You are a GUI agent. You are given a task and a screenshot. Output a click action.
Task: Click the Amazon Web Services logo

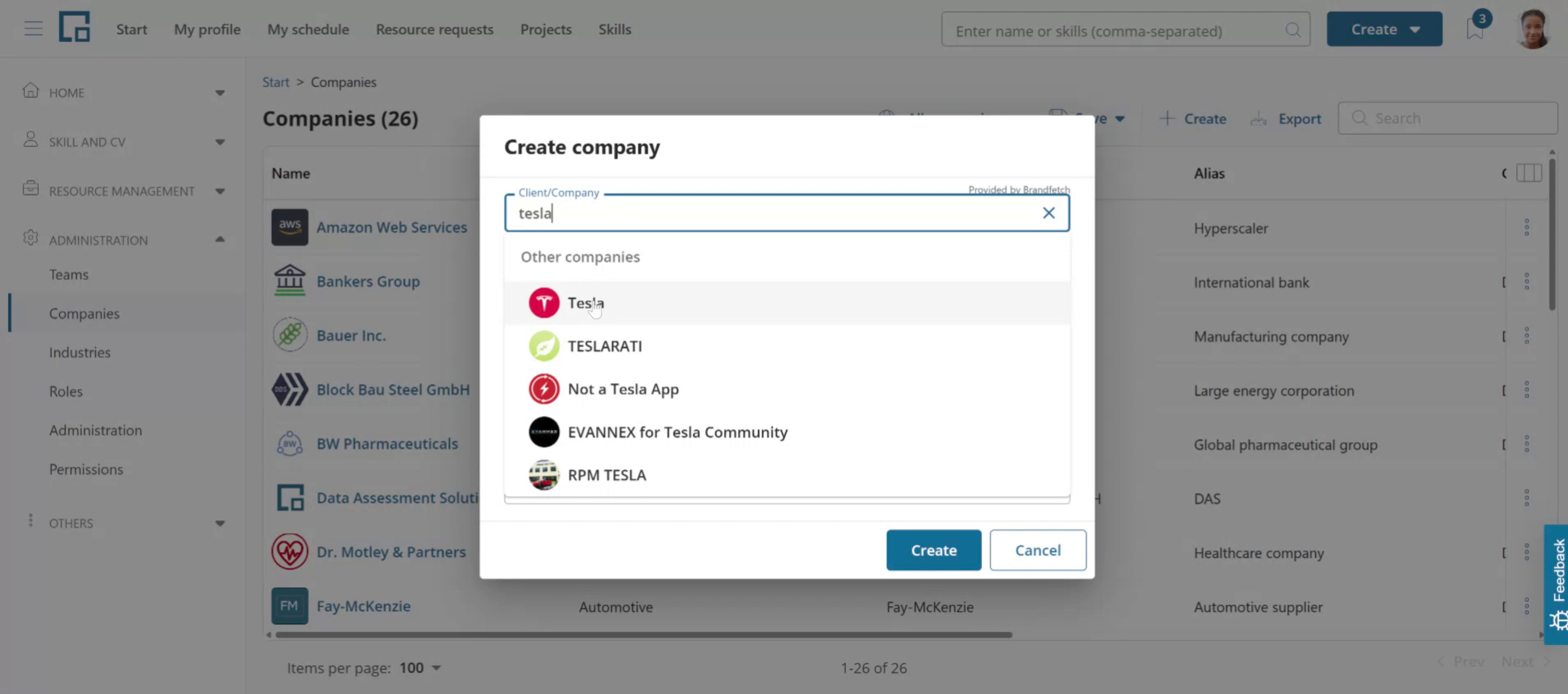pyautogui.click(x=290, y=227)
